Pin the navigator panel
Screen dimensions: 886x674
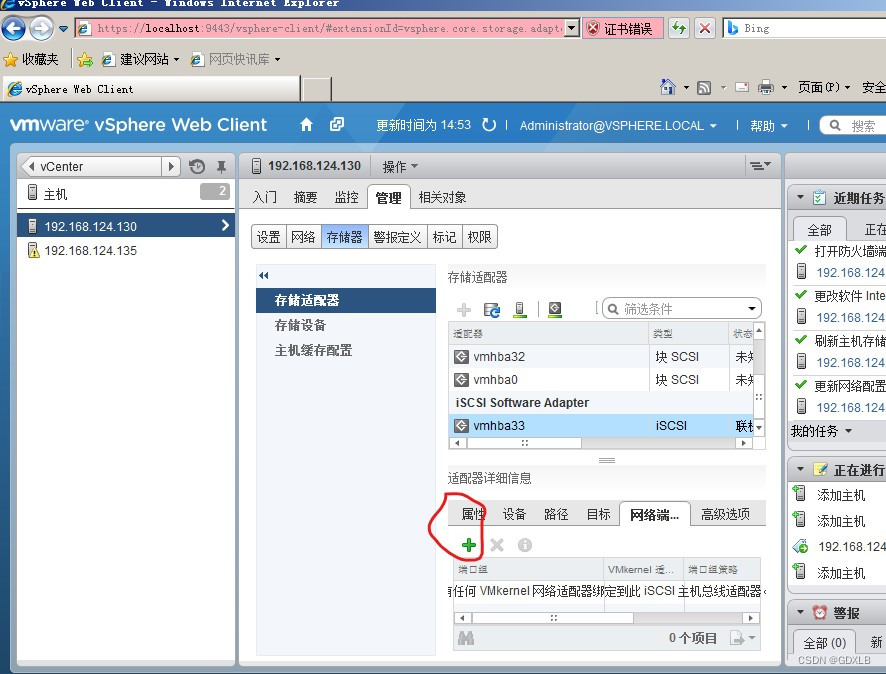click(222, 167)
